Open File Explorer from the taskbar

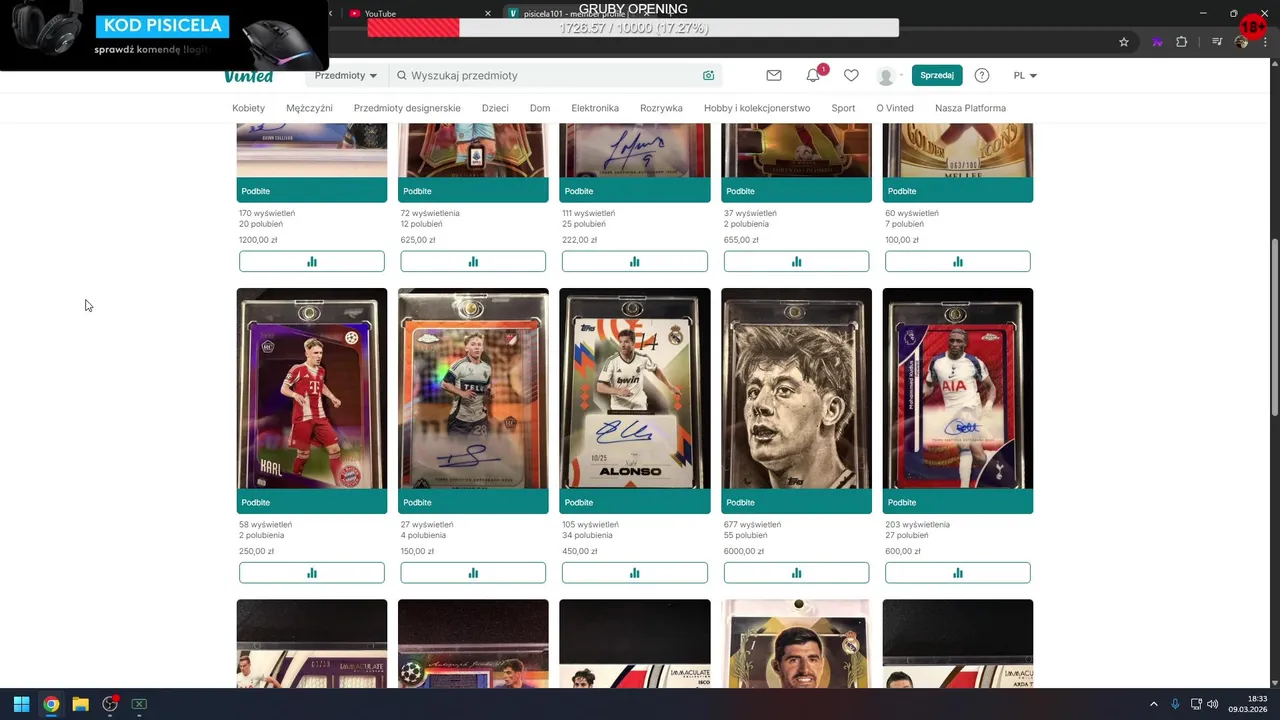tap(80, 704)
